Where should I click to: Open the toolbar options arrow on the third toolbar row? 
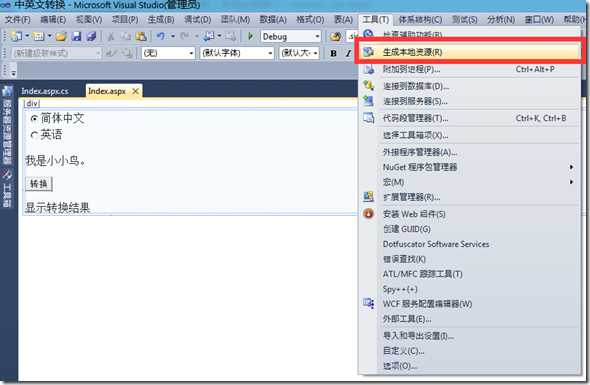click(13, 73)
